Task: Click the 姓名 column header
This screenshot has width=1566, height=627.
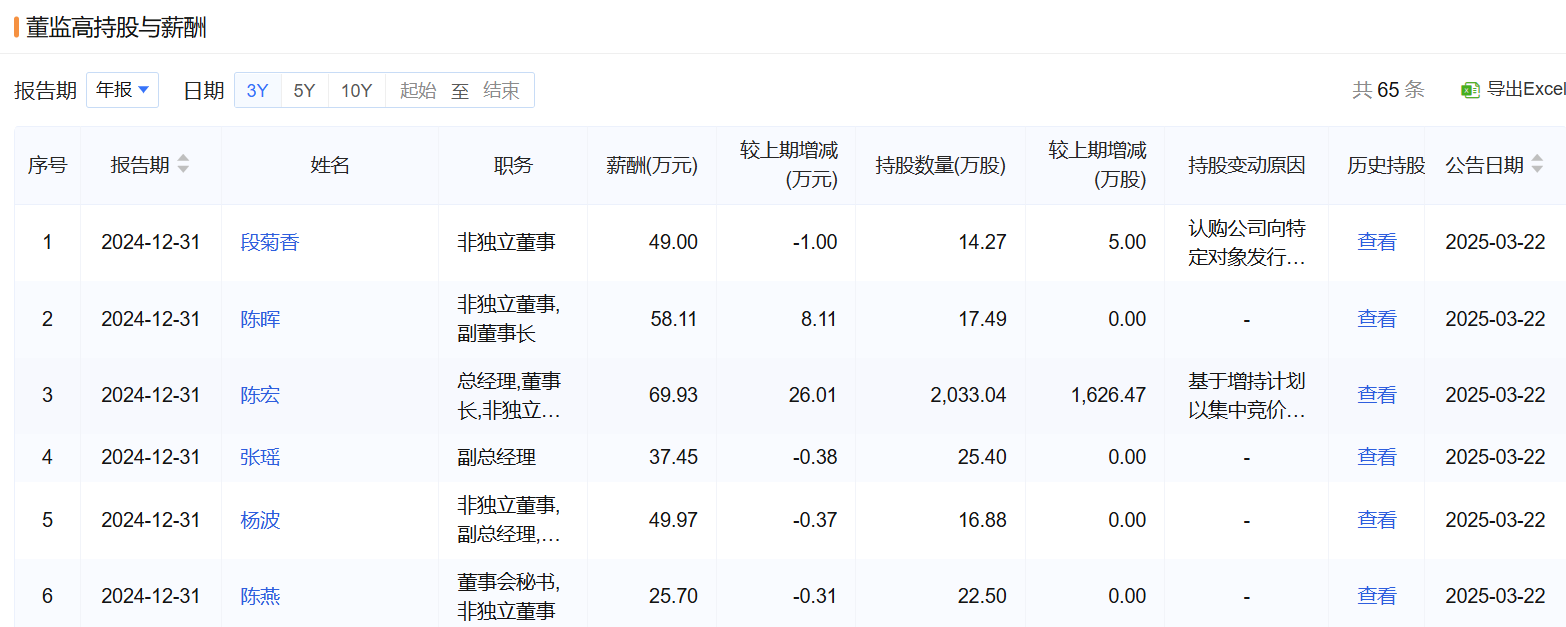Action: (330, 166)
